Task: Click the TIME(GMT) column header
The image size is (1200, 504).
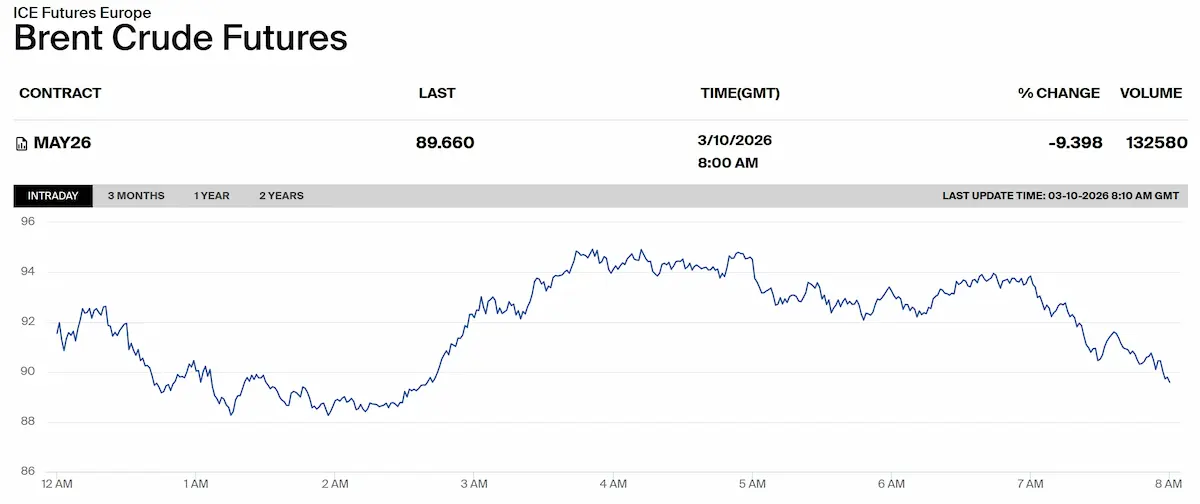Action: point(740,93)
